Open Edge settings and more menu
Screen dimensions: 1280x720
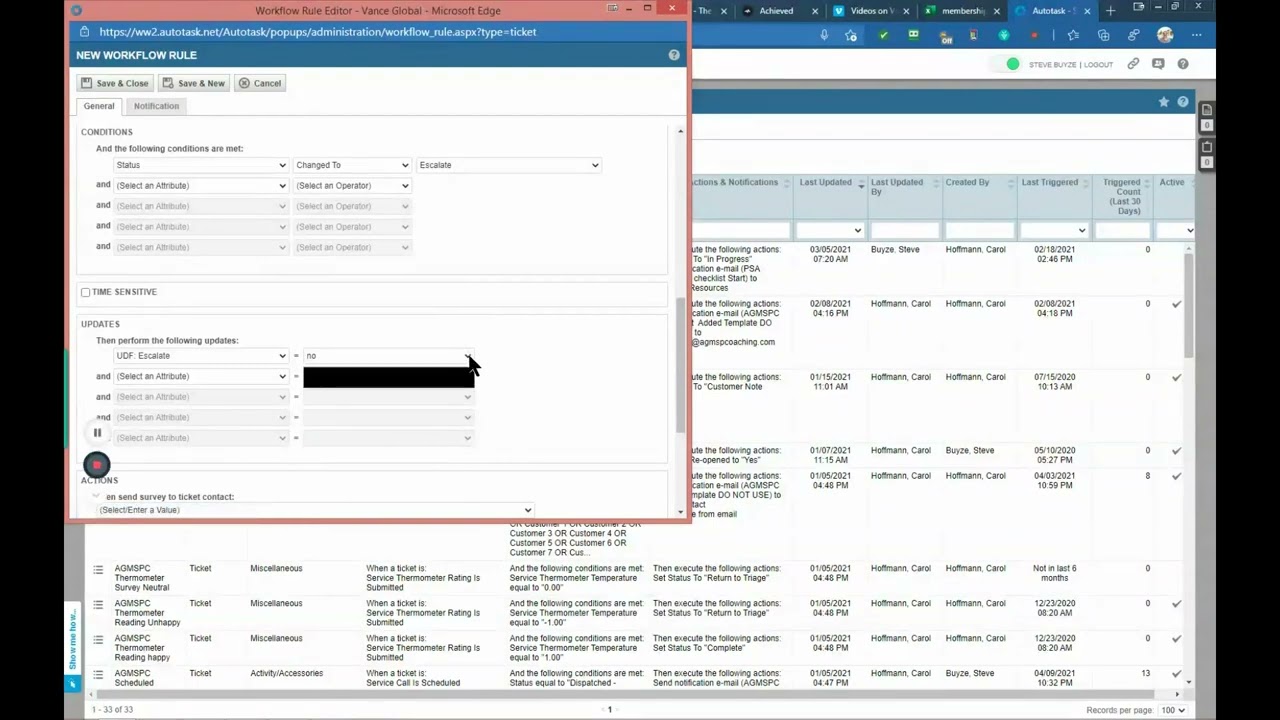(1196, 36)
